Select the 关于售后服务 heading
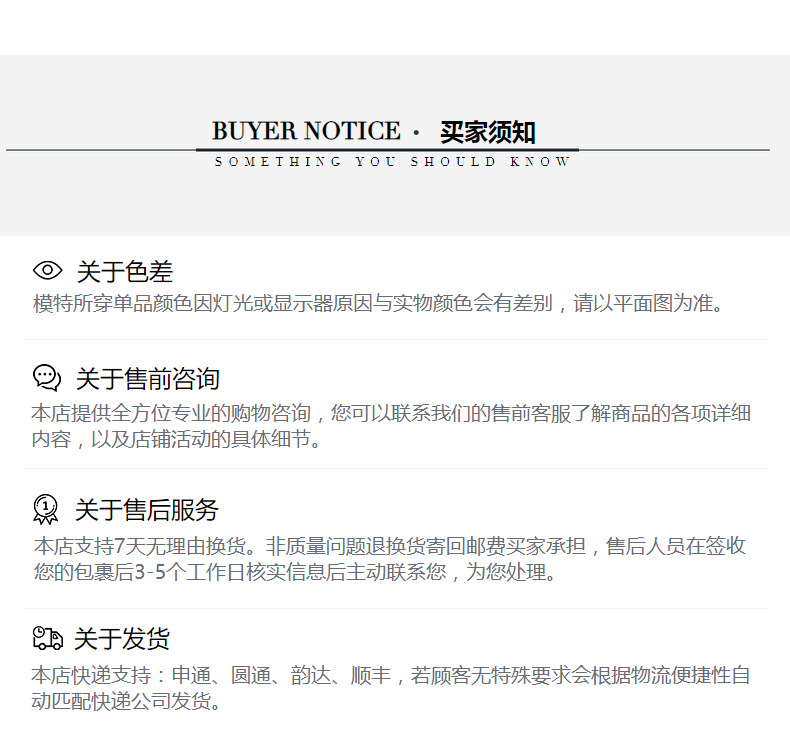The width and height of the screenshot is (790, 744). (147, 510)
